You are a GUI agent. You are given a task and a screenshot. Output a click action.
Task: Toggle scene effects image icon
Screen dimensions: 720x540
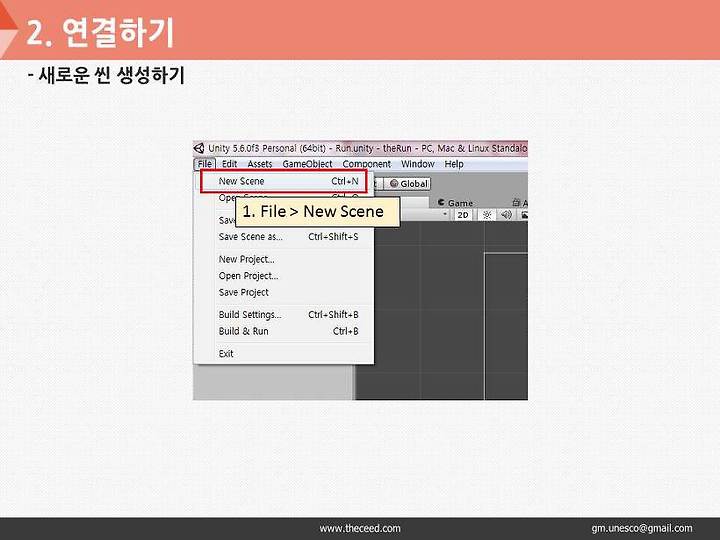click(x=523, y=215)
